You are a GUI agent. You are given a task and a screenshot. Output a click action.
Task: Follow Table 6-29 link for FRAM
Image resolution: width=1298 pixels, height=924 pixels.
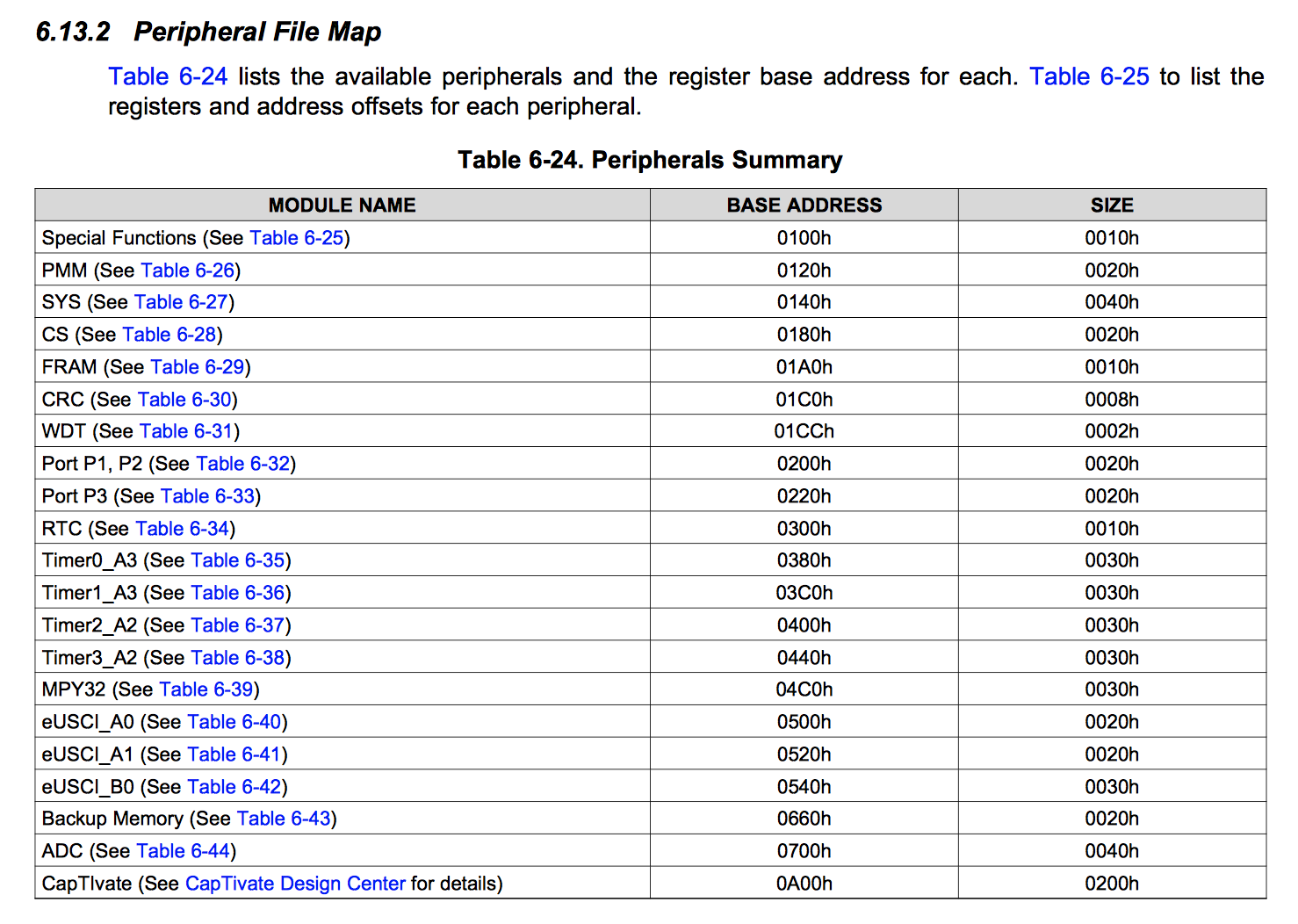point(198,366)
